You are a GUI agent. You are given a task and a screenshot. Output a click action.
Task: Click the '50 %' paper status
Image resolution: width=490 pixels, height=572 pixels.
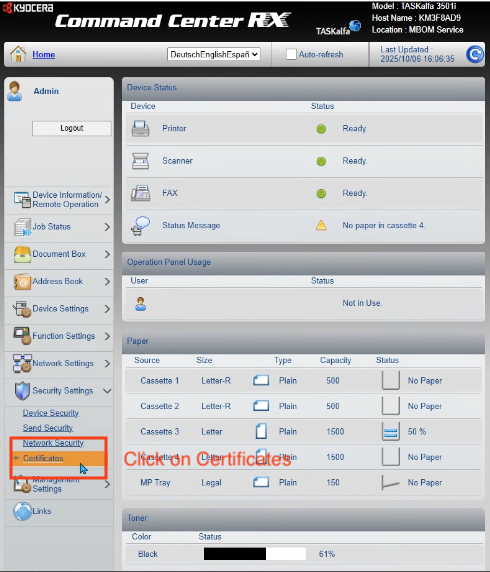pyautogui.click(x=417, y=432)
